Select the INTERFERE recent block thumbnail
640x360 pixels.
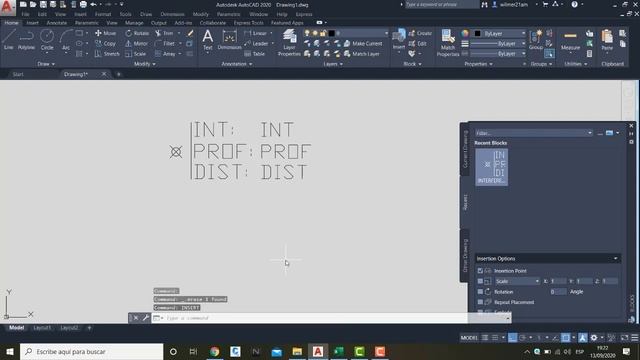491,167
